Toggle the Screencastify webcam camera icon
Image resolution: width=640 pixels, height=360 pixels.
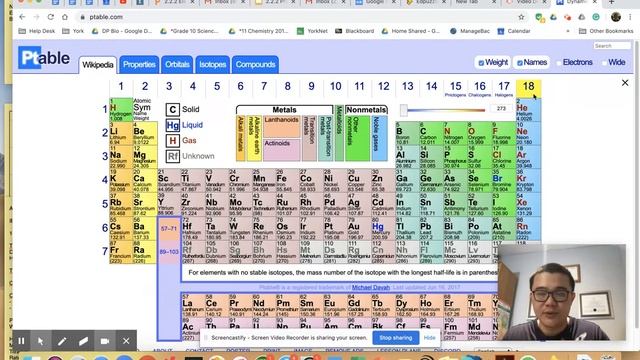[105, 341]
